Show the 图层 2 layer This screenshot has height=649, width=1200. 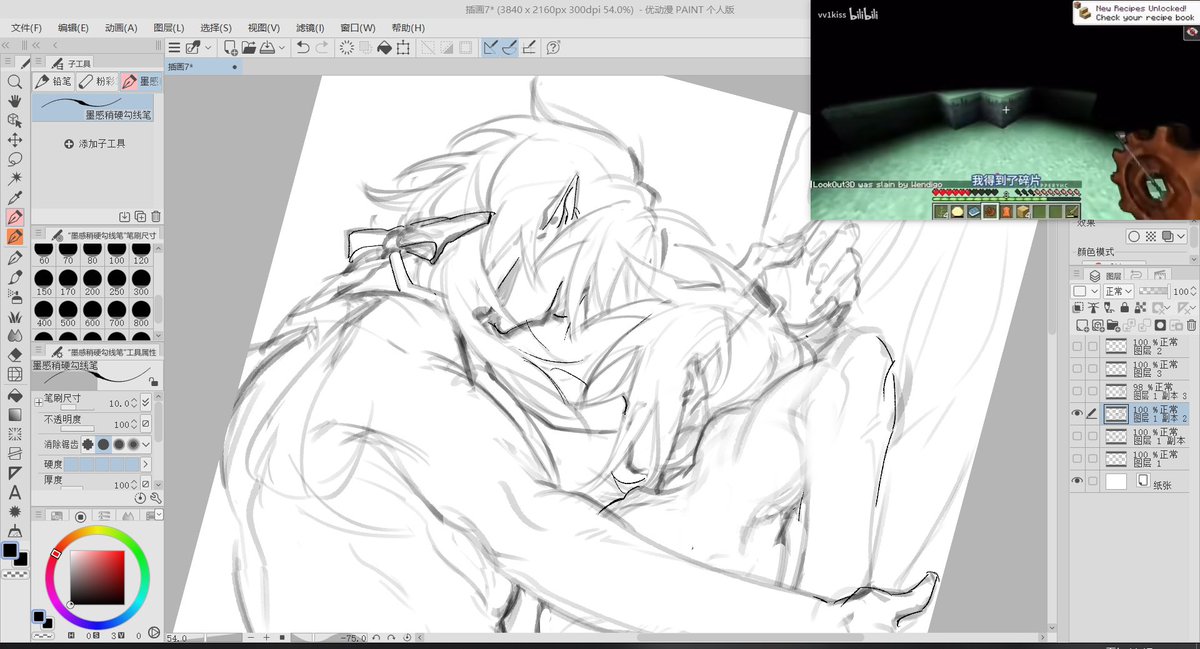(1077, 346)
